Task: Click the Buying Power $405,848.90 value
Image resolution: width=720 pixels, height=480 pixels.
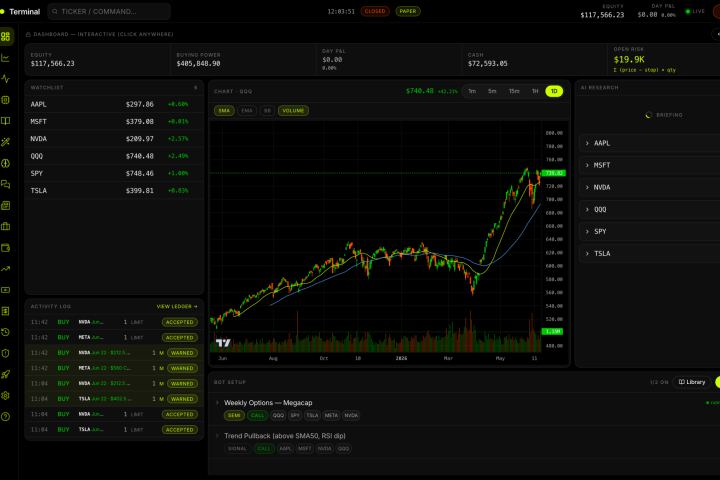Action: [x=198, y=63]
